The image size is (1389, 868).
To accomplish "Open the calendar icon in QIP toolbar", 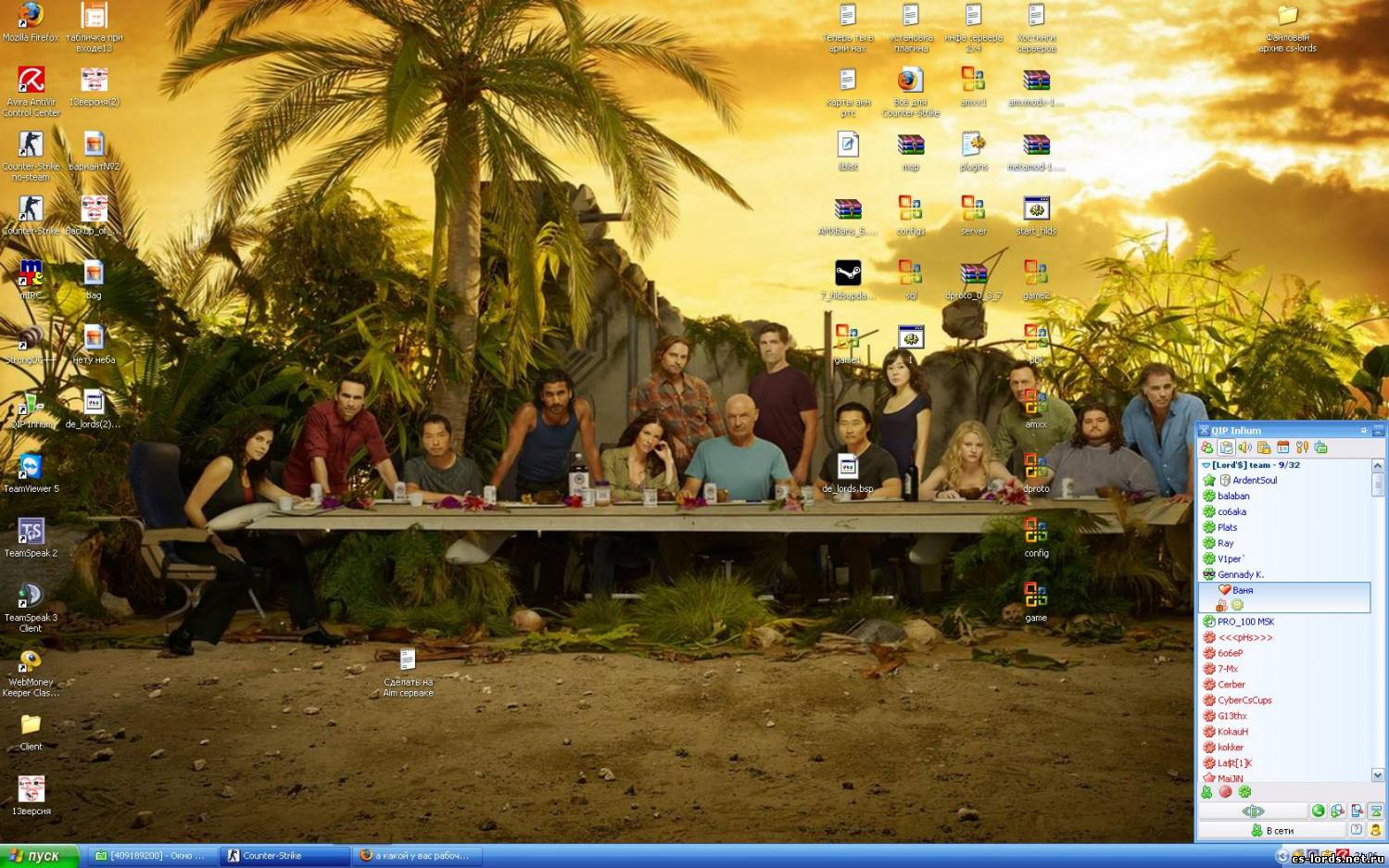I will [x=1282, y=447].
